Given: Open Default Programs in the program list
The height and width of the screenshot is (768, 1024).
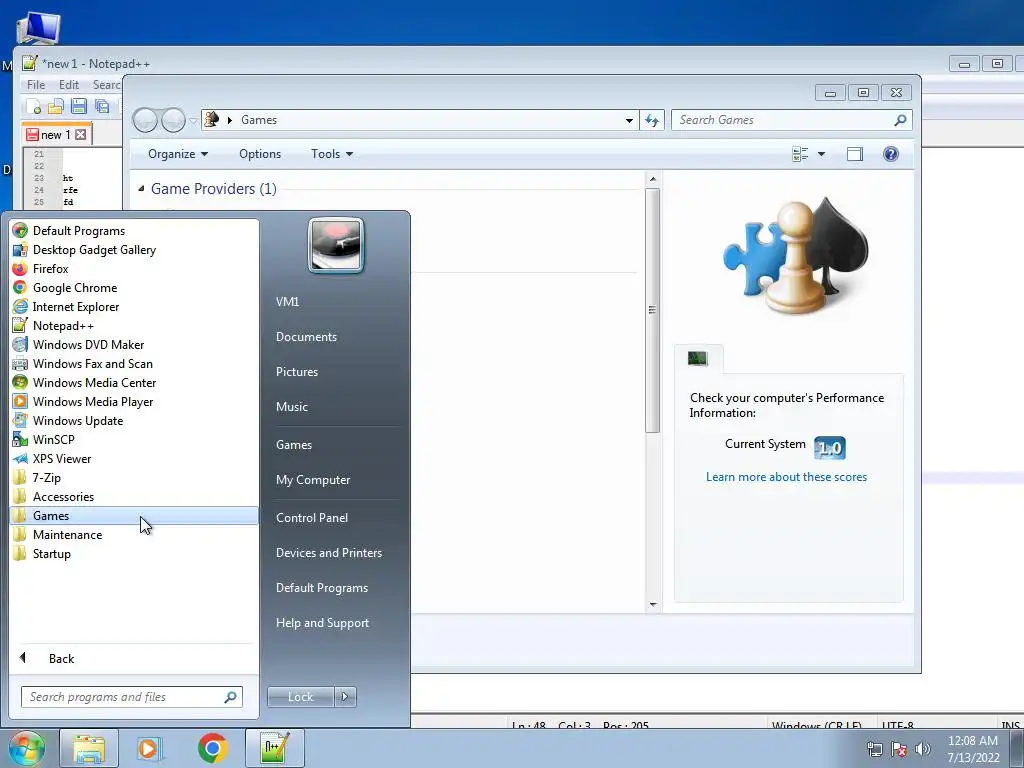Looking at the screenshot, I should [x=134, y=231].
